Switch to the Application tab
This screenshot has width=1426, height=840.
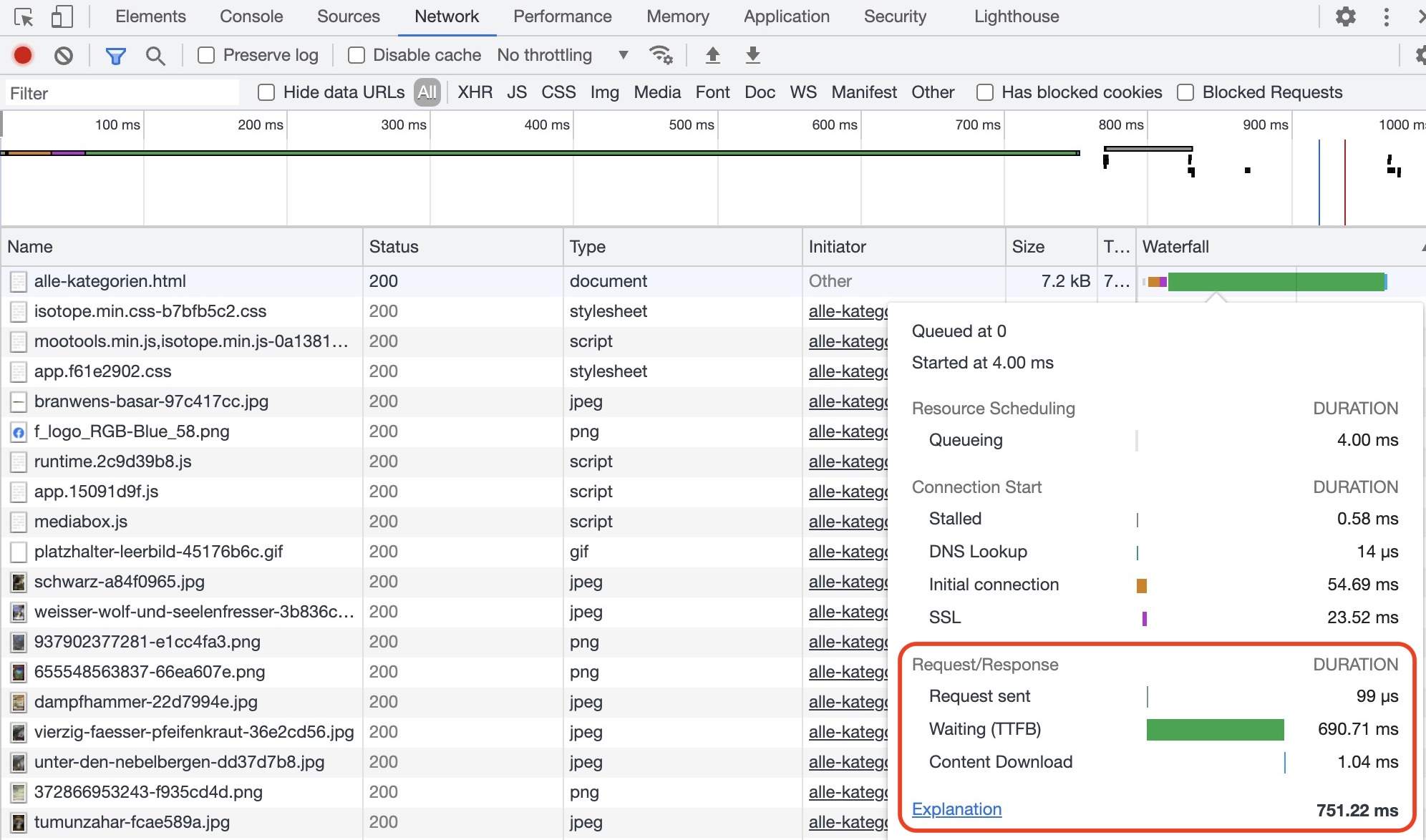[x=787, y=16]
